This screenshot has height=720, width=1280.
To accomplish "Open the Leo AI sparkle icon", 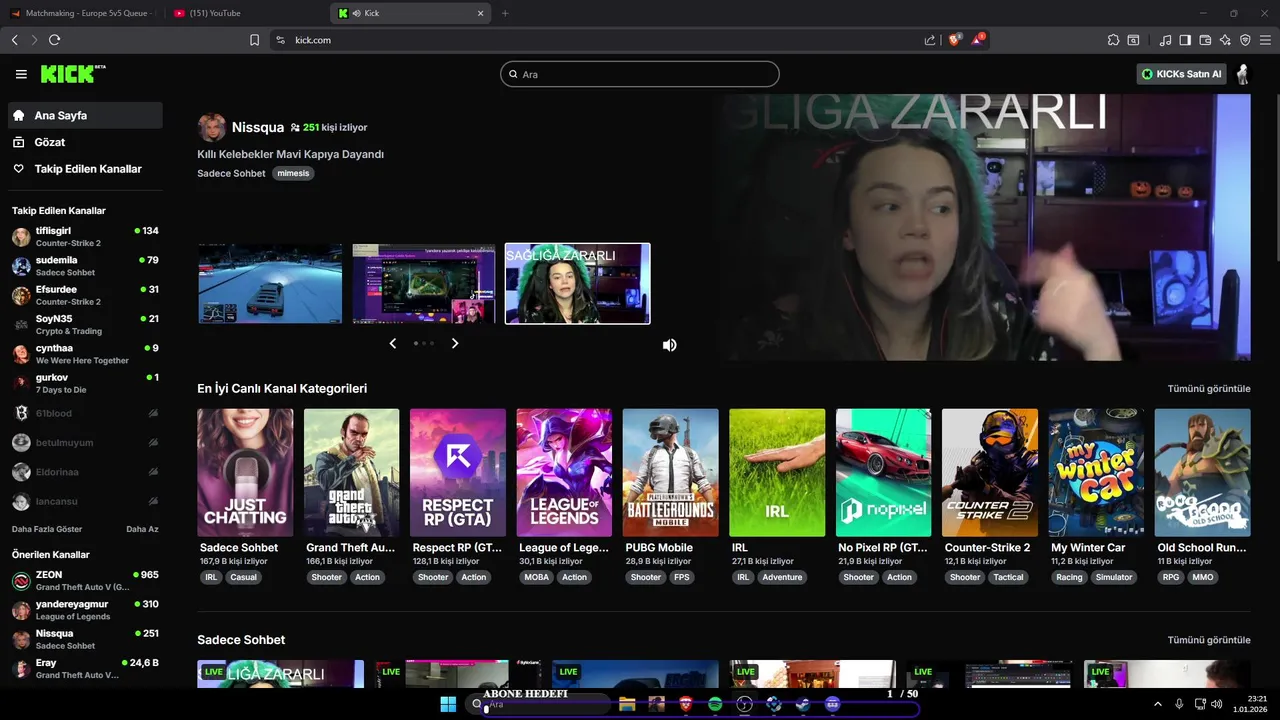I will click(1225, 40).
